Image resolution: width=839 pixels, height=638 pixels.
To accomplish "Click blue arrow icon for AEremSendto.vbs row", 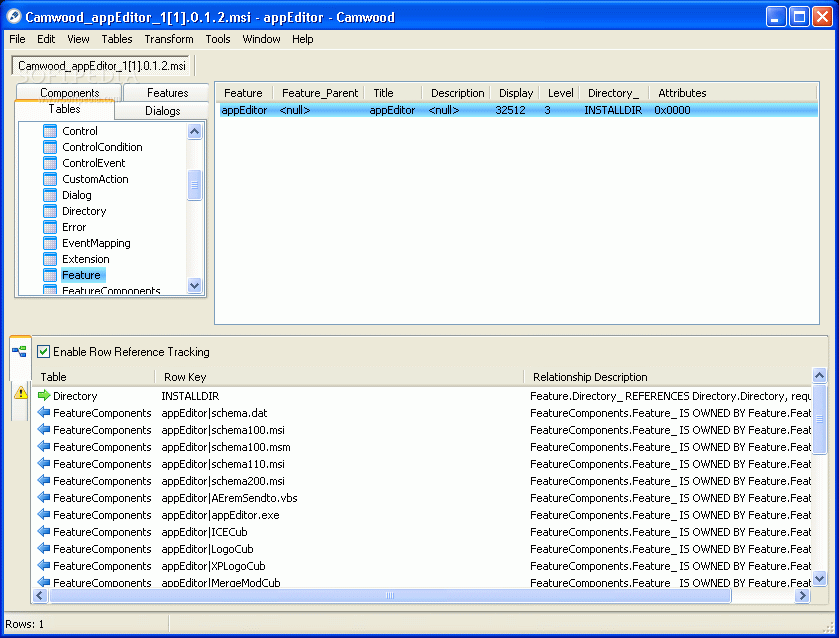I will click(44, 498).
